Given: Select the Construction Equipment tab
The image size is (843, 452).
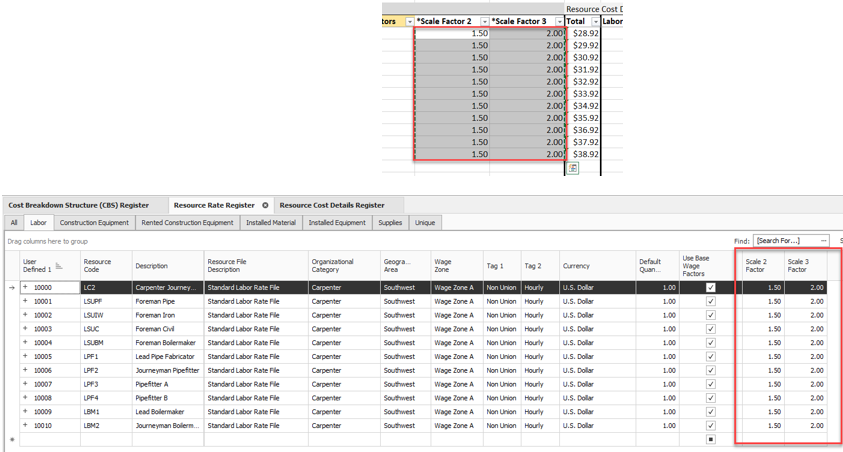Looking at the screenshot, I should click(x=94, y=223).
